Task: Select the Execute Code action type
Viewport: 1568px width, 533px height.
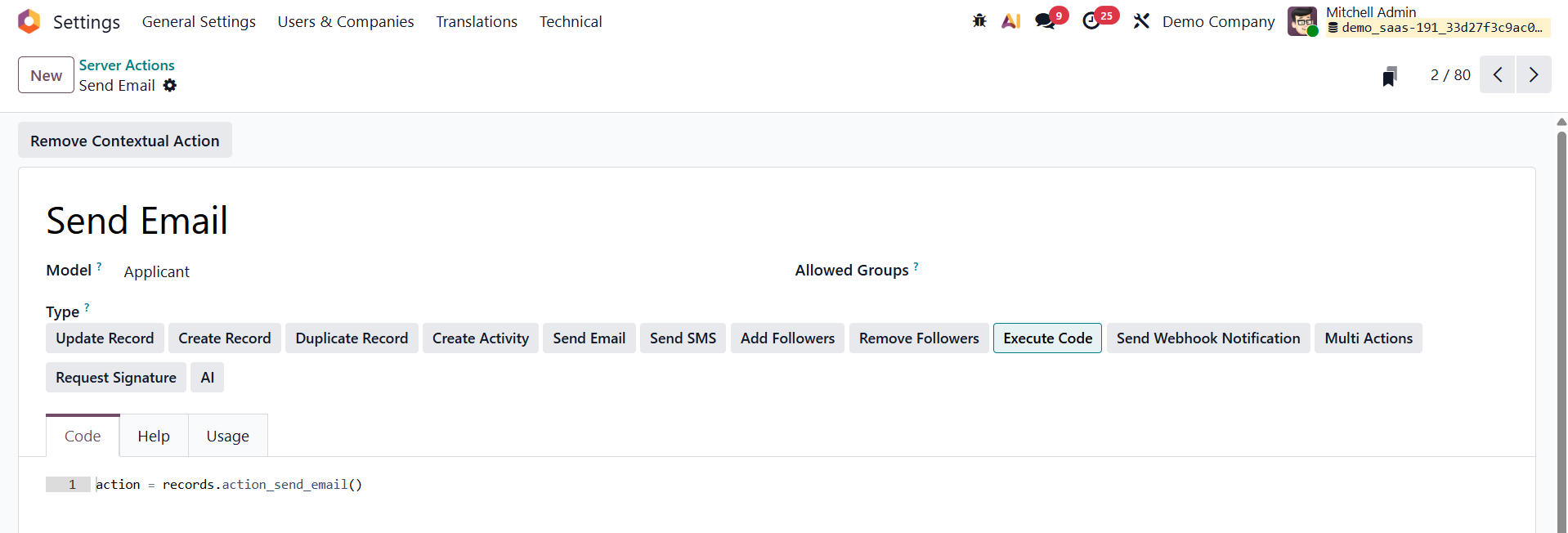Action: tap(1047, 338)
